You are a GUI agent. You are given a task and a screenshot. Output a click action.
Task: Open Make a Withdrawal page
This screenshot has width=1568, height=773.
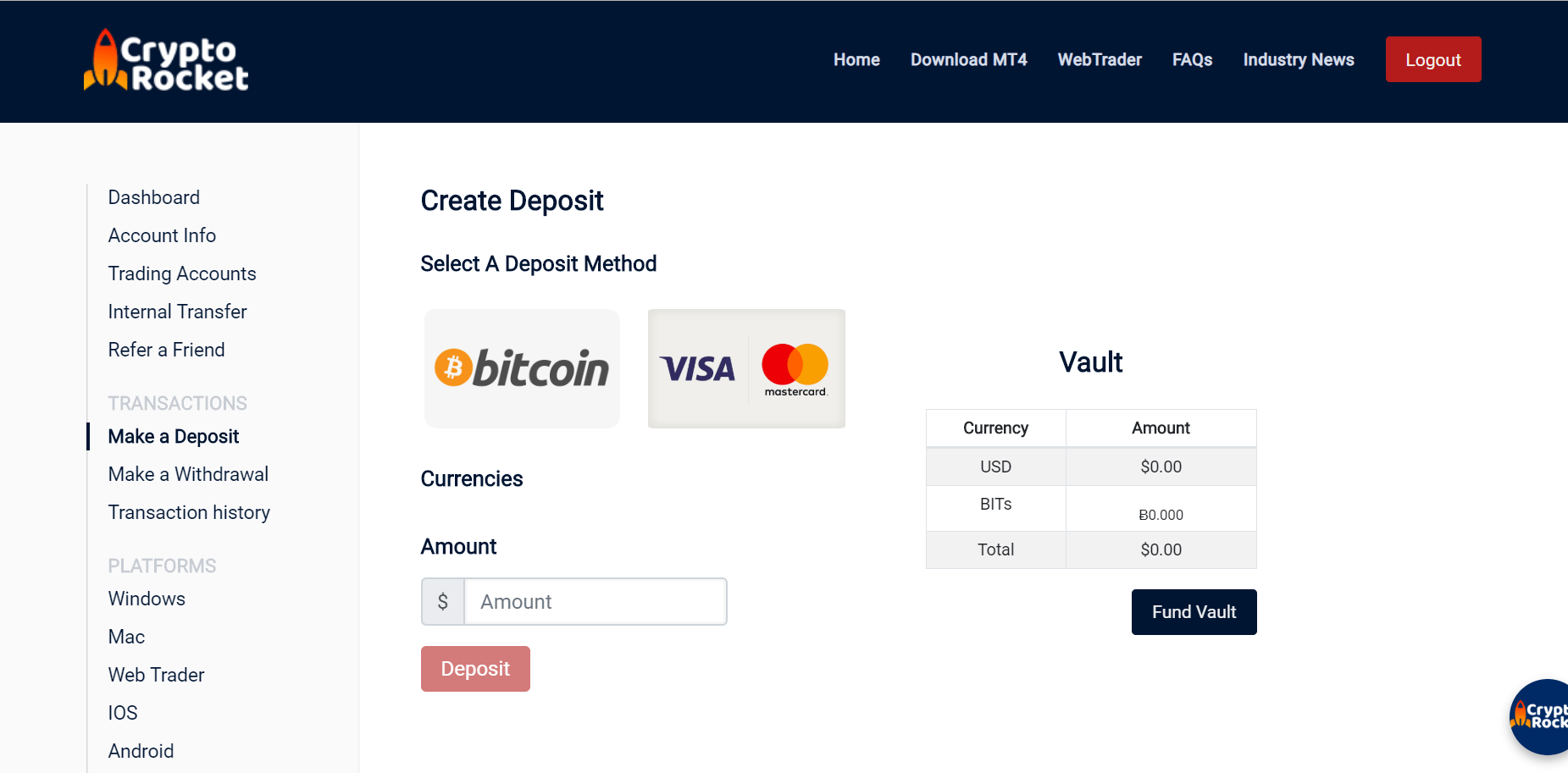click(x=188, y=474)
